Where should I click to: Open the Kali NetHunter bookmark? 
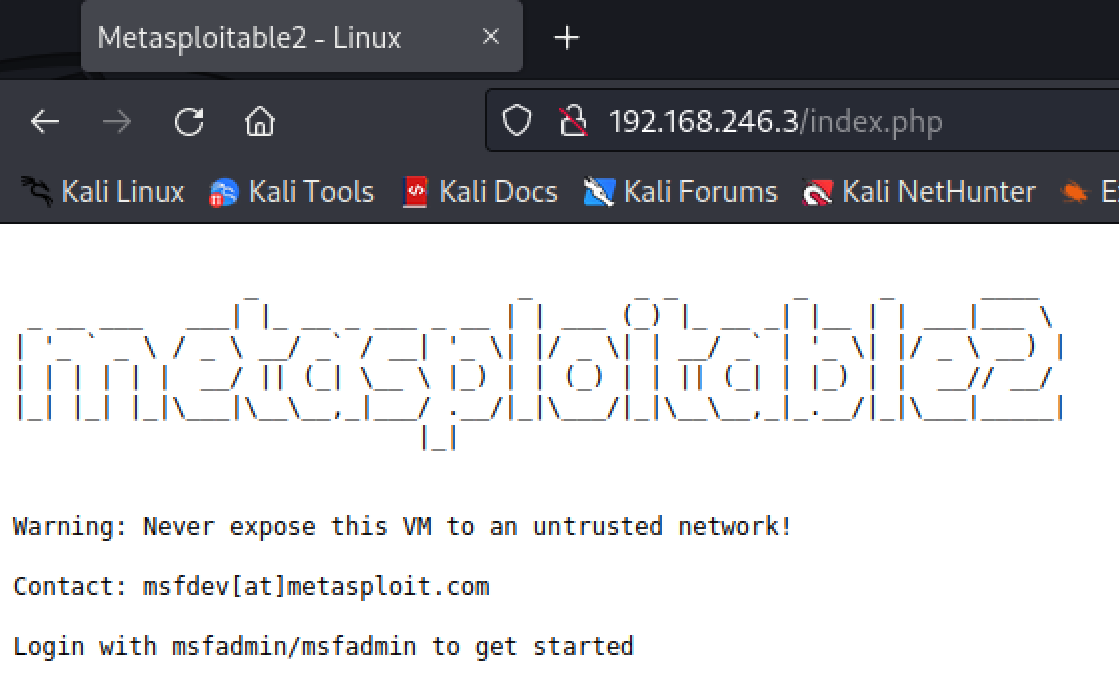920,192
